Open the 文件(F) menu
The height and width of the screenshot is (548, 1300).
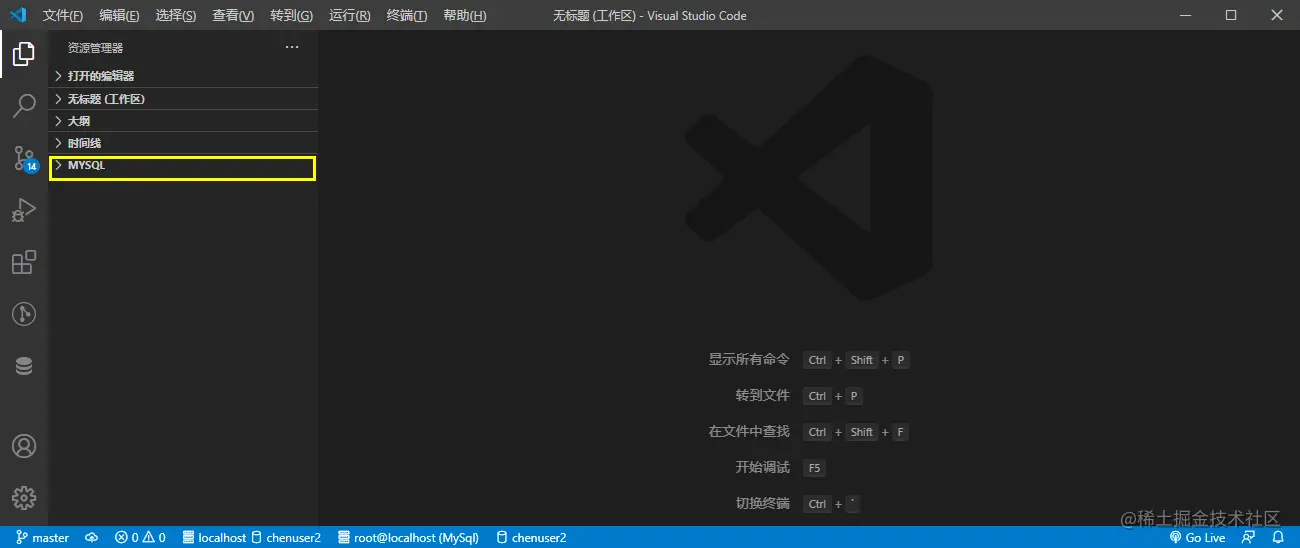point(63,15)
